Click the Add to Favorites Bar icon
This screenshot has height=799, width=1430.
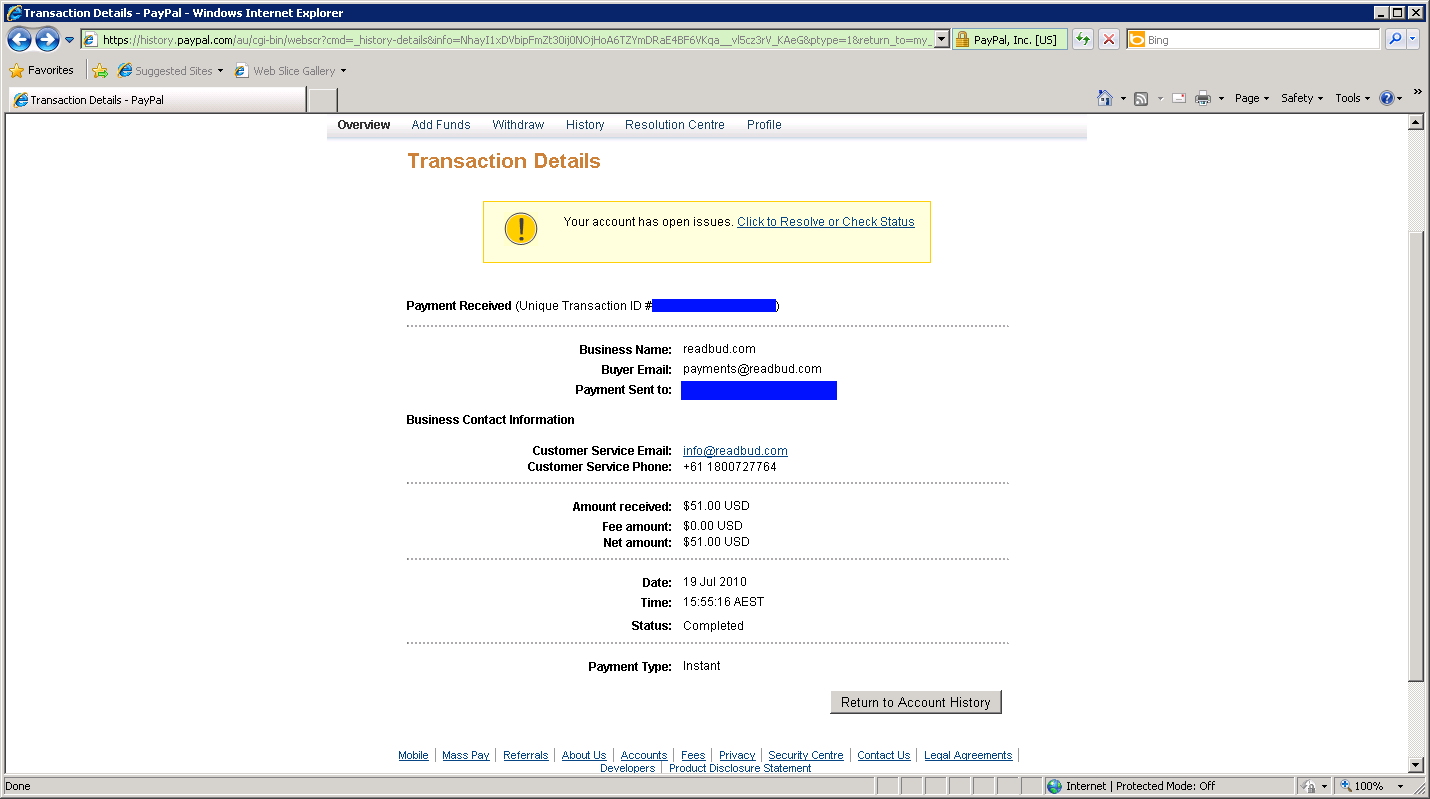[100, 71]
